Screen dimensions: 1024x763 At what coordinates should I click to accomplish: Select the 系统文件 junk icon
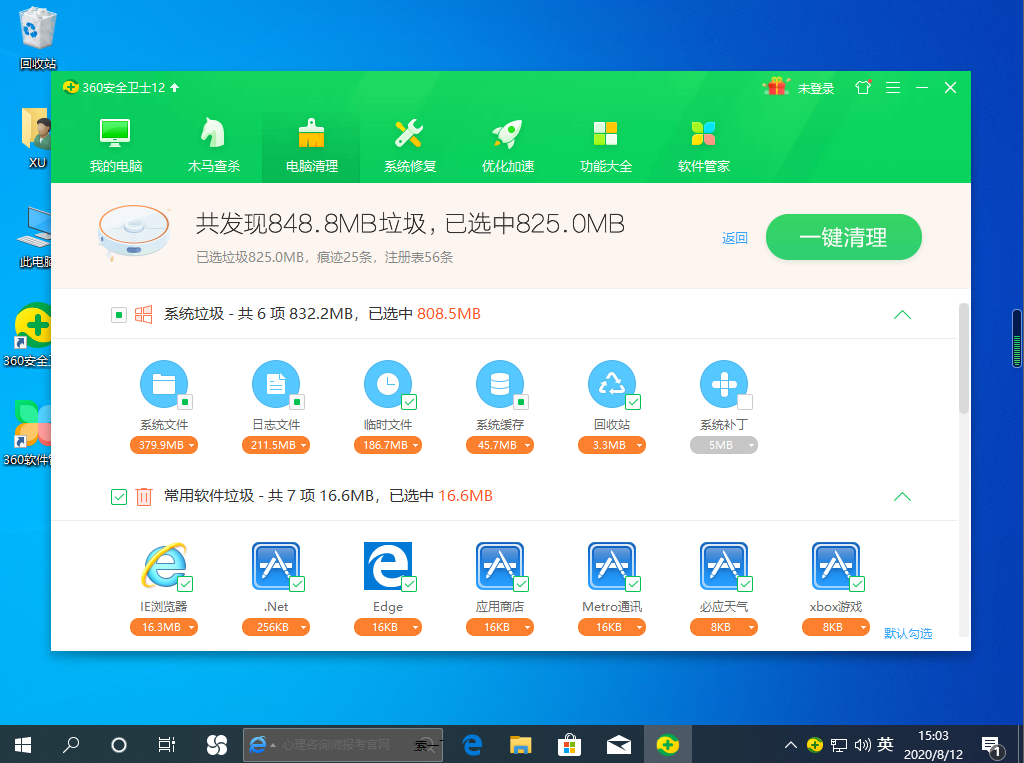[163, 385]
